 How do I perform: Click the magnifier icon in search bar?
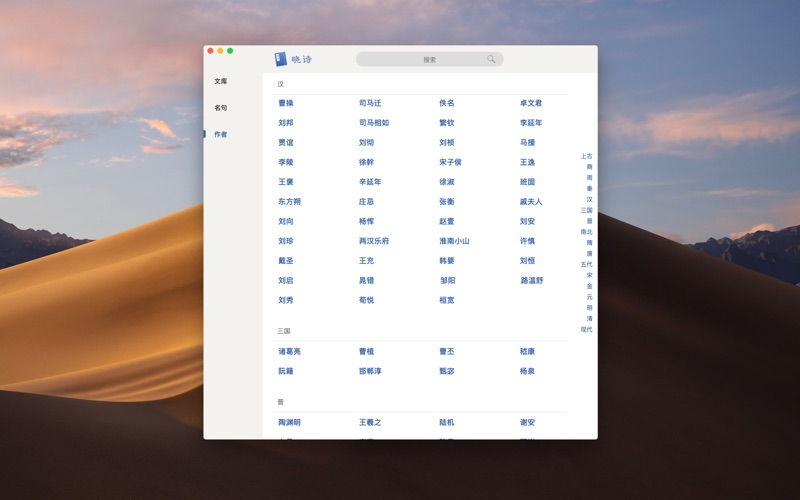(491, 59)
